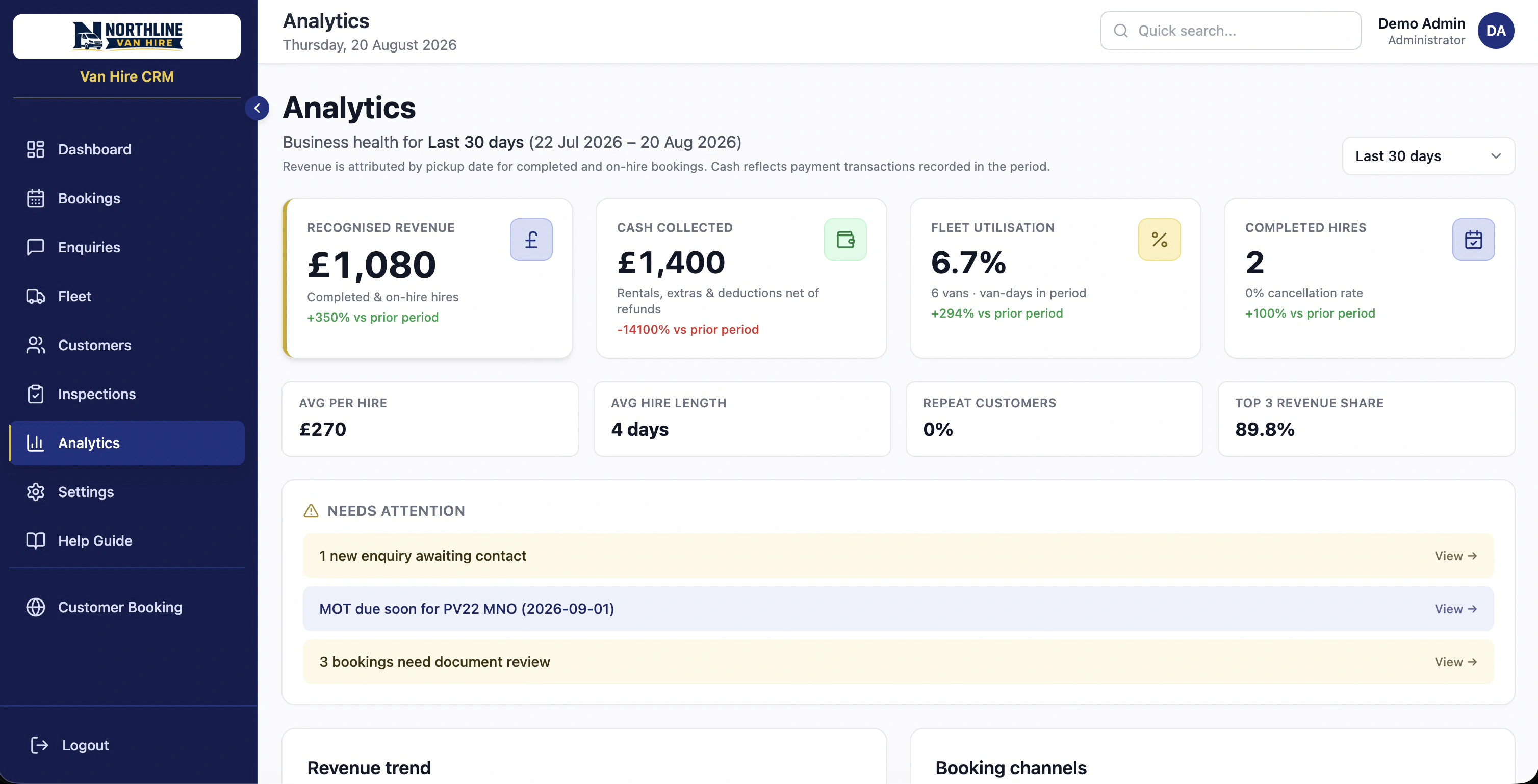The height and width of the screenshot is (784, 1538).
Task: Click the Completed Hires calendar-check icon
Action: coord(1473,239)
